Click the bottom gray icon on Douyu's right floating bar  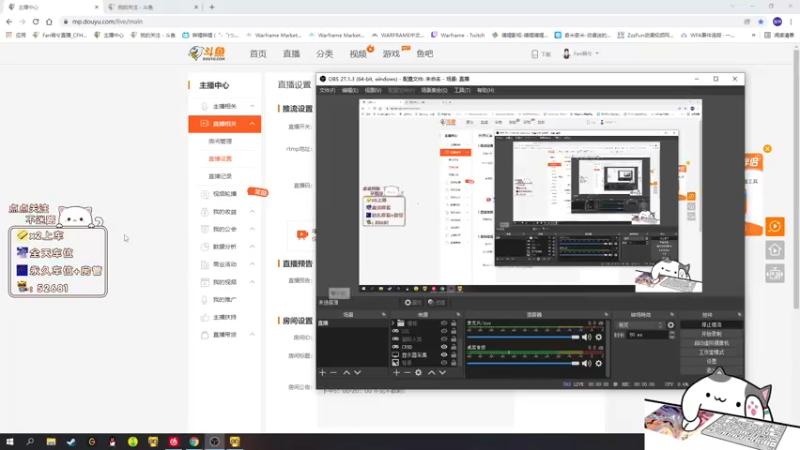coord(774,273)
